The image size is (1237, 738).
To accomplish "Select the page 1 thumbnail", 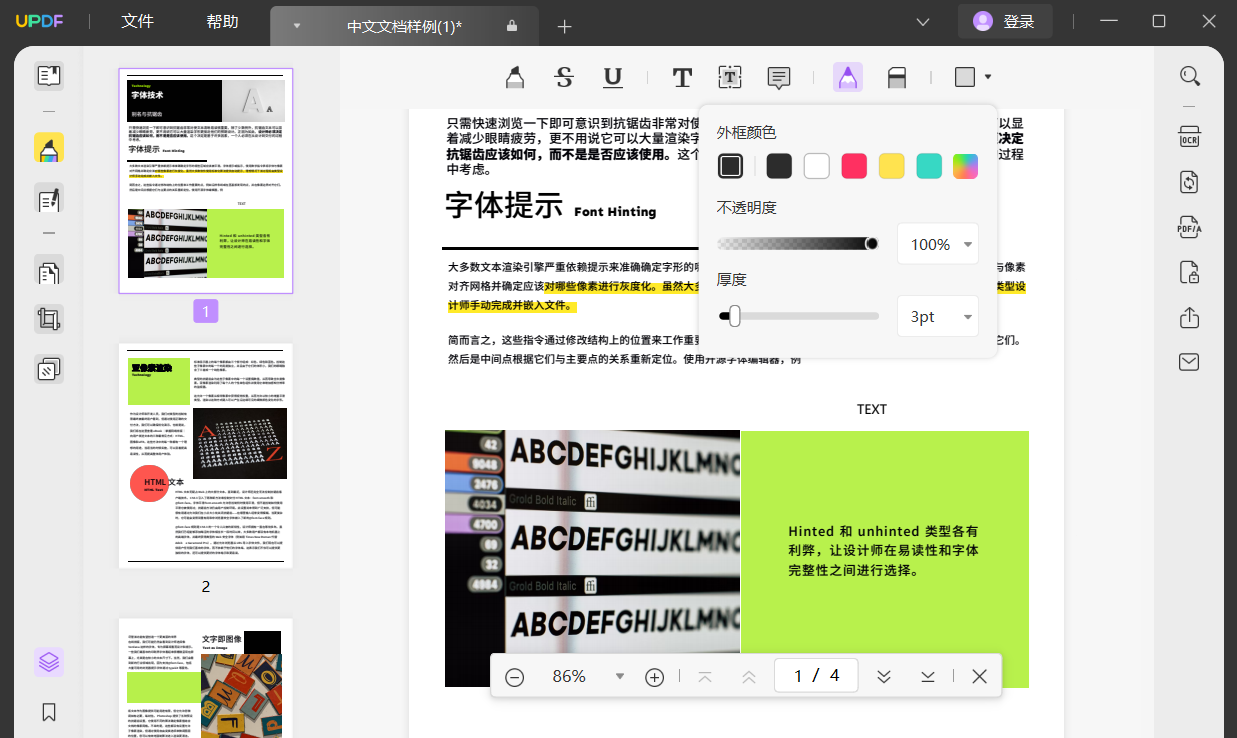I will coord(206,181).
